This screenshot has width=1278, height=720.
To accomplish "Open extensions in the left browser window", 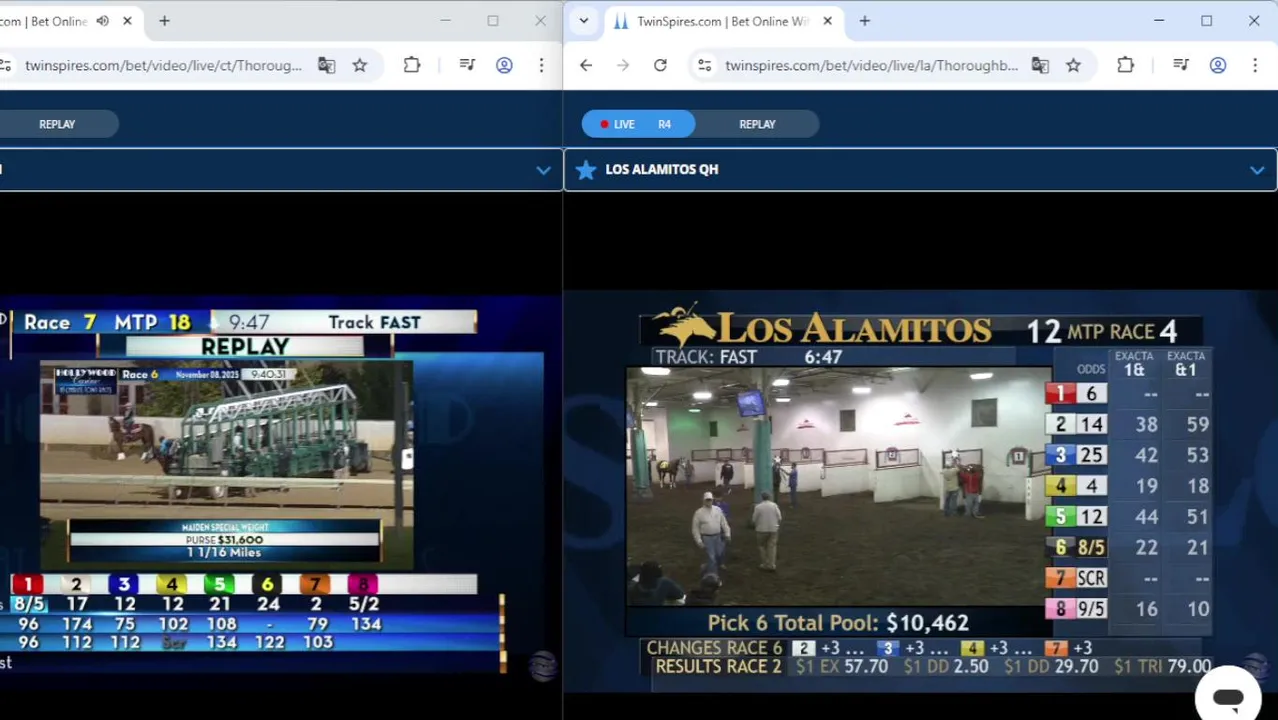I will pyautogui.click(x=412, y=65).
